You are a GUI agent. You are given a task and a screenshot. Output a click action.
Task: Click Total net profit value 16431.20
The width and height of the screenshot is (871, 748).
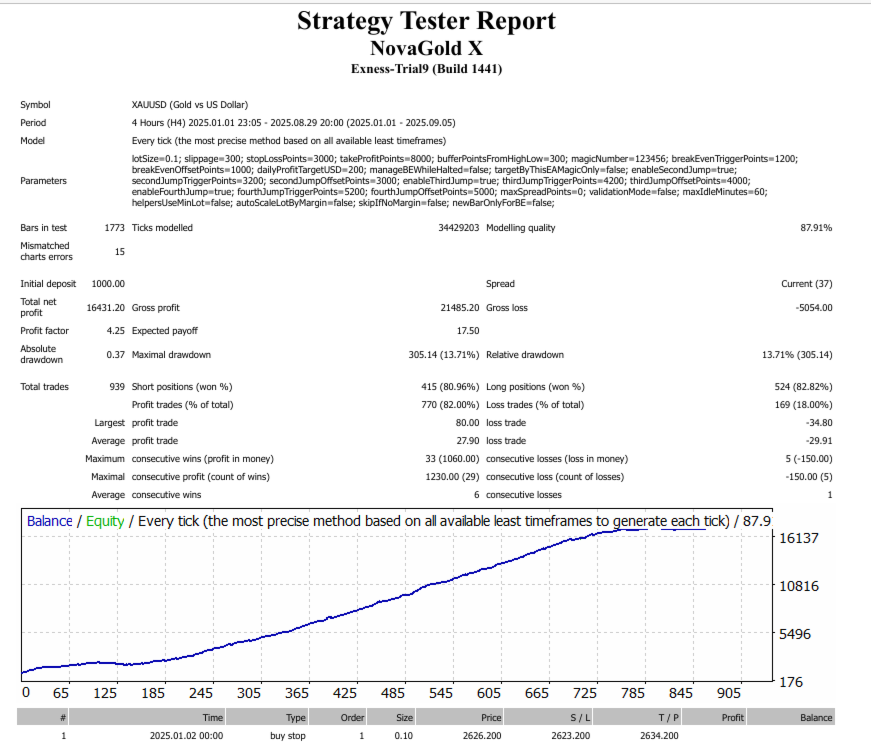[x=106, y=308]
